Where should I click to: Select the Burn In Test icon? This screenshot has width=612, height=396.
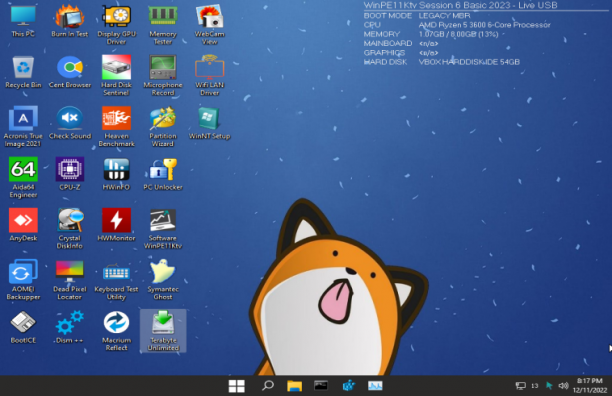click(x=70, y=20)
